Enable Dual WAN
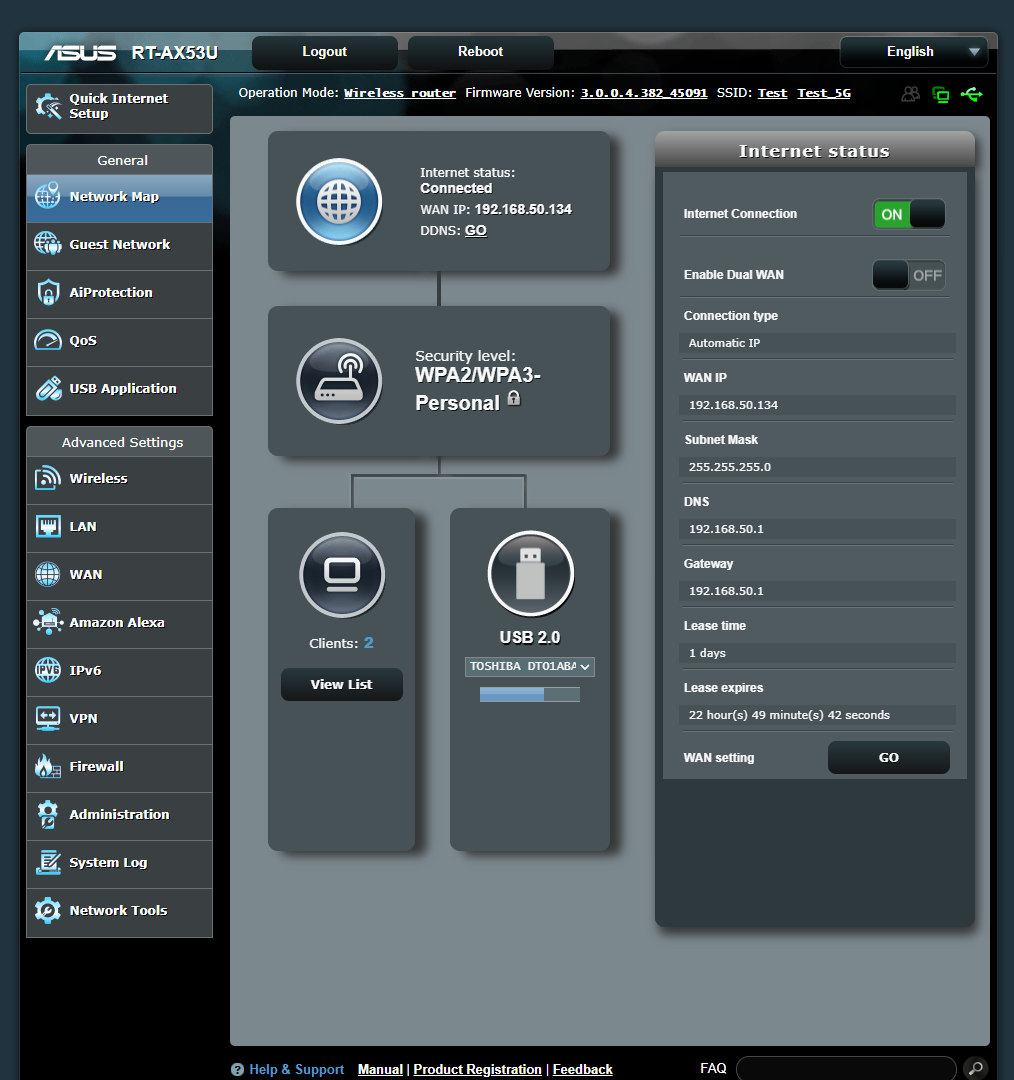The image size is (1014, 1080). 908,275
